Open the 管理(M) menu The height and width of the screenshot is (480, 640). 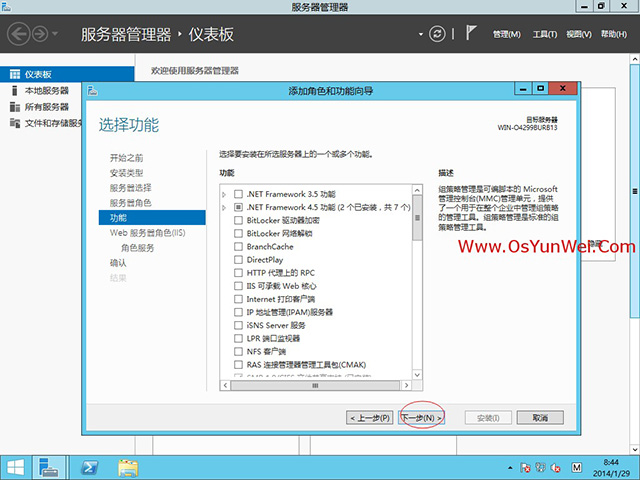coord(507,34)
